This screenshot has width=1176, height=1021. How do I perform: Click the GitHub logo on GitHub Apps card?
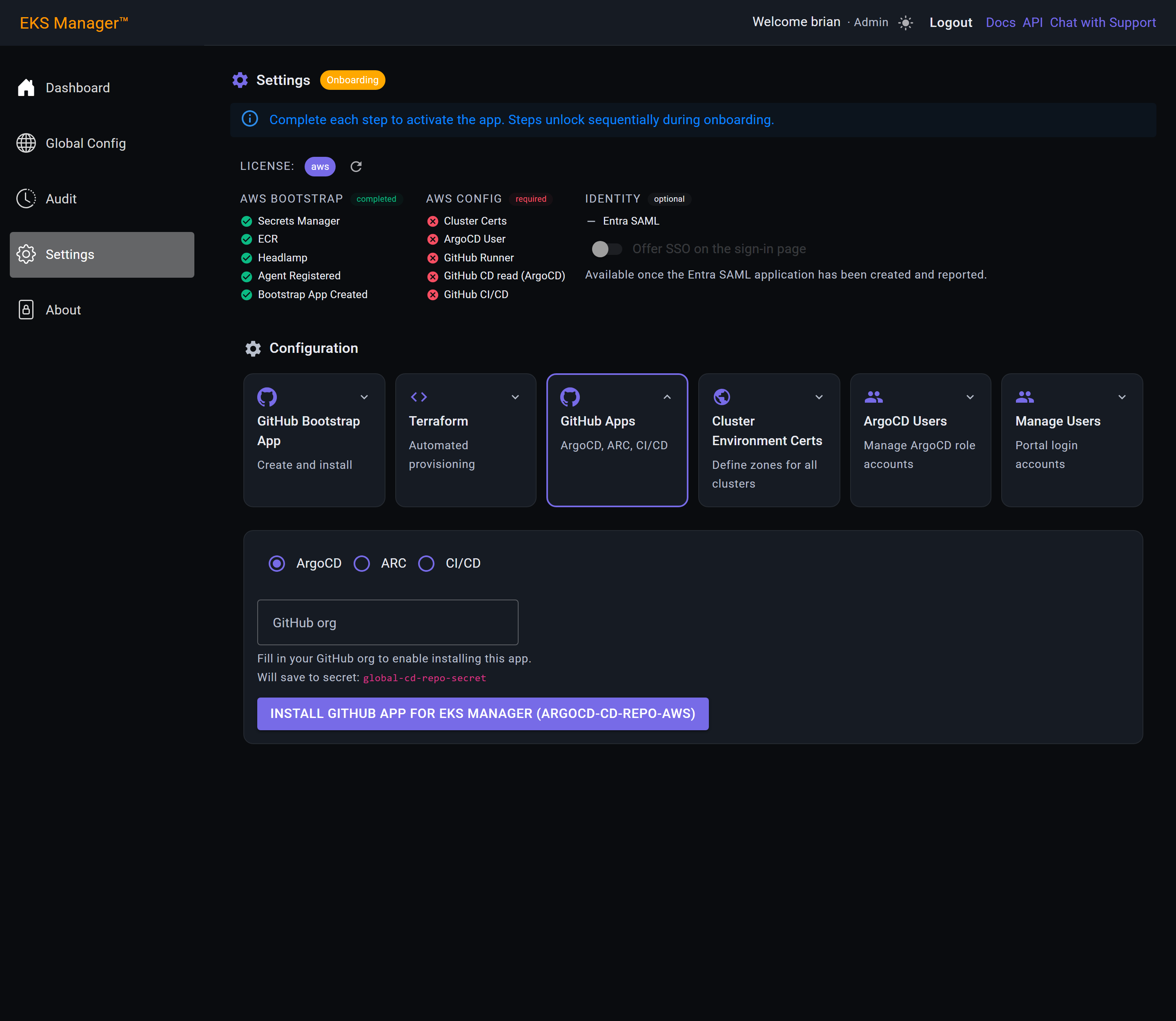click(x=570, y=397)
